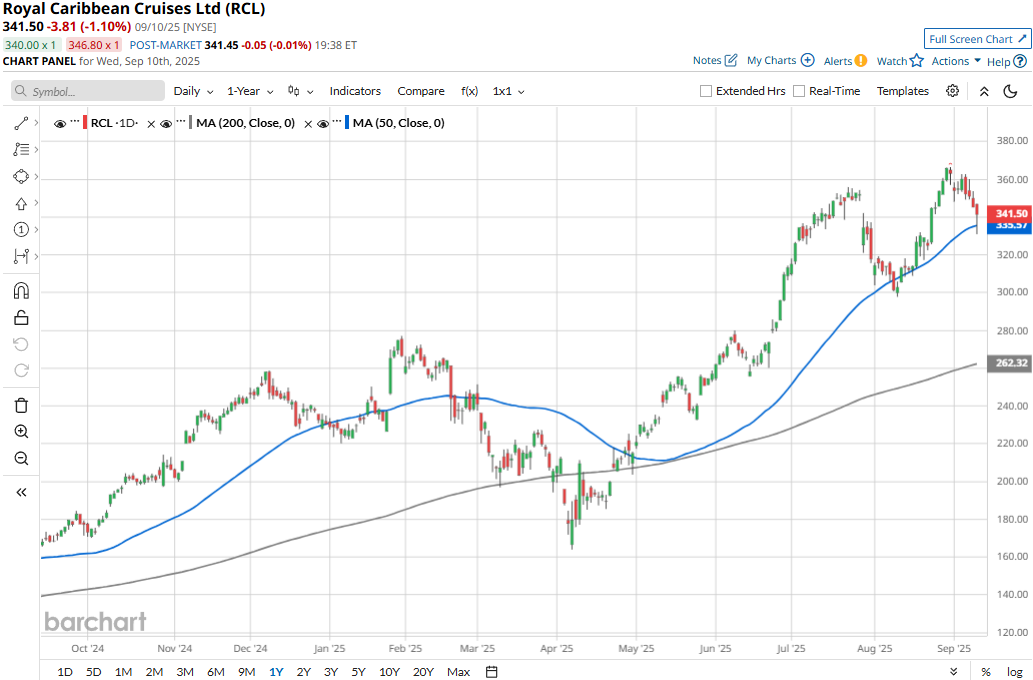Open more options for MA 200 indicator
Image resolution: width=1033 pixels, height=680 pixels.
[181, 121]
